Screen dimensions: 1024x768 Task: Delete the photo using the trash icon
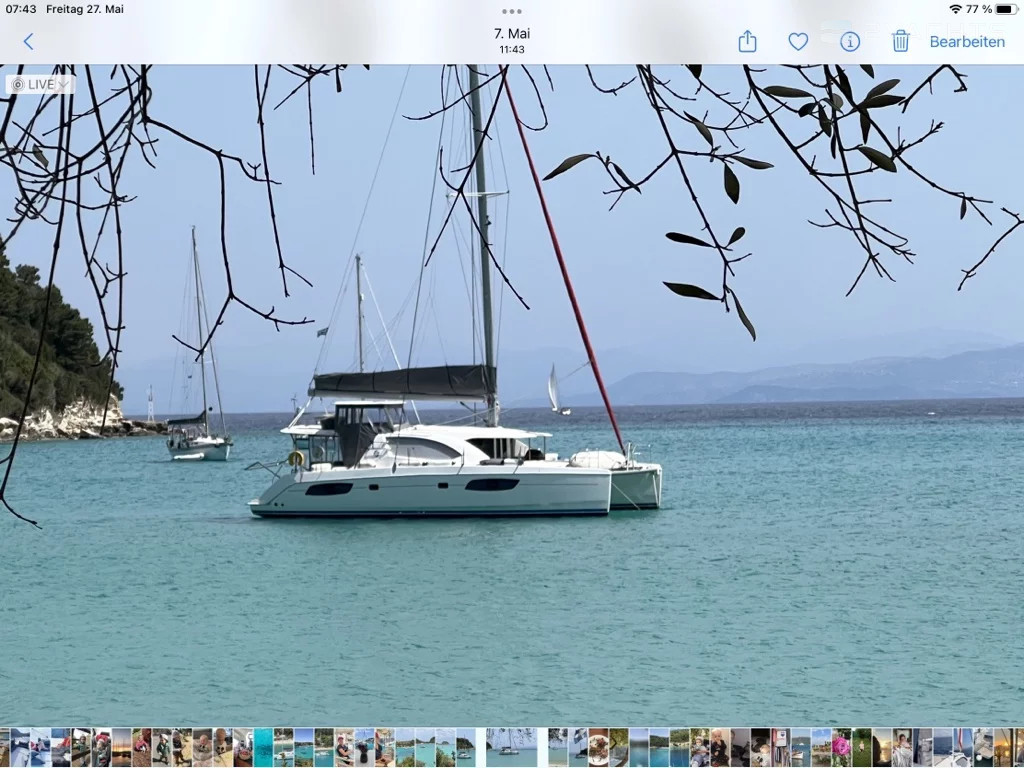[x=901, y=41]
